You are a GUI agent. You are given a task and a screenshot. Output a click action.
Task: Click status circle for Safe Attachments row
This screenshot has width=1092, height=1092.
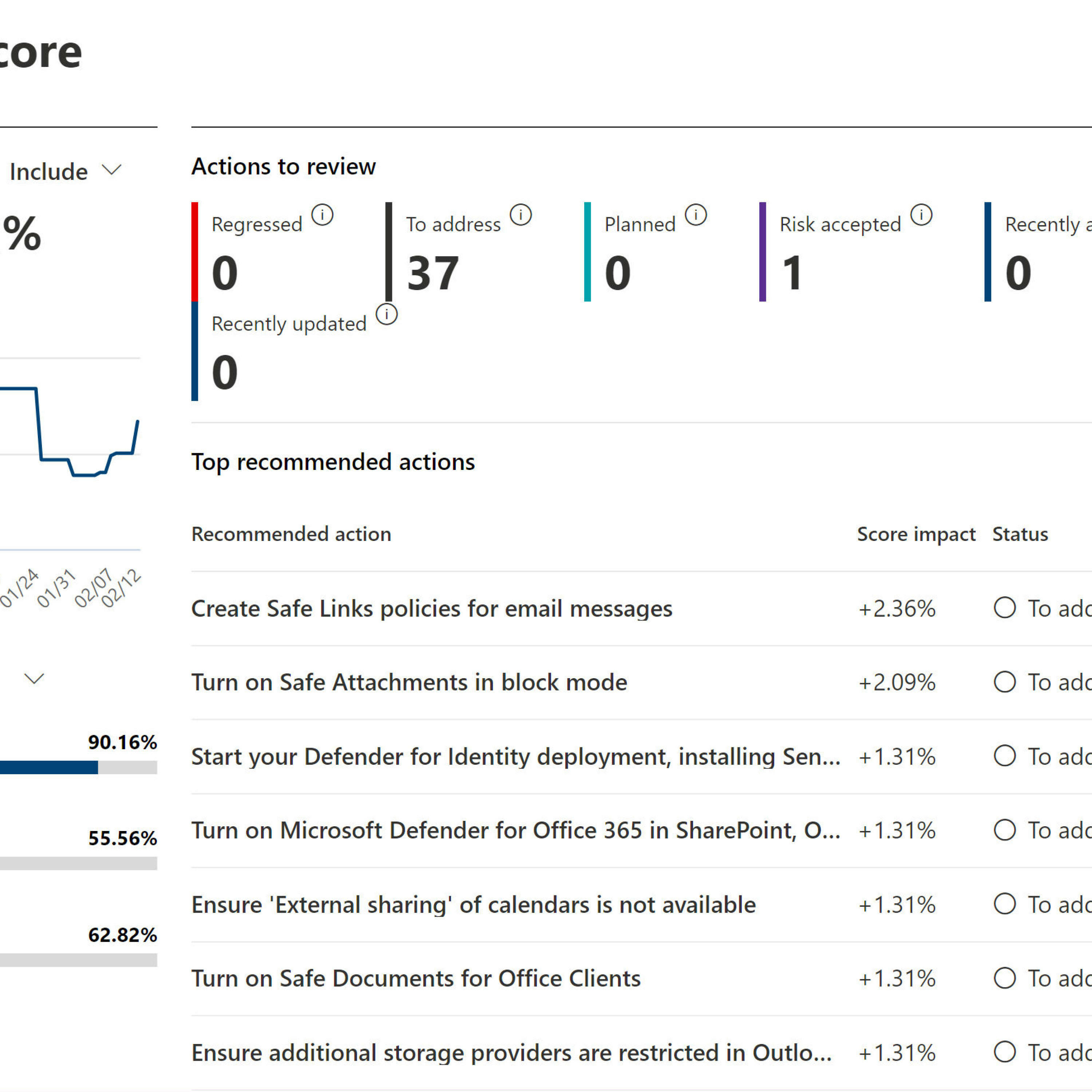1004,682
